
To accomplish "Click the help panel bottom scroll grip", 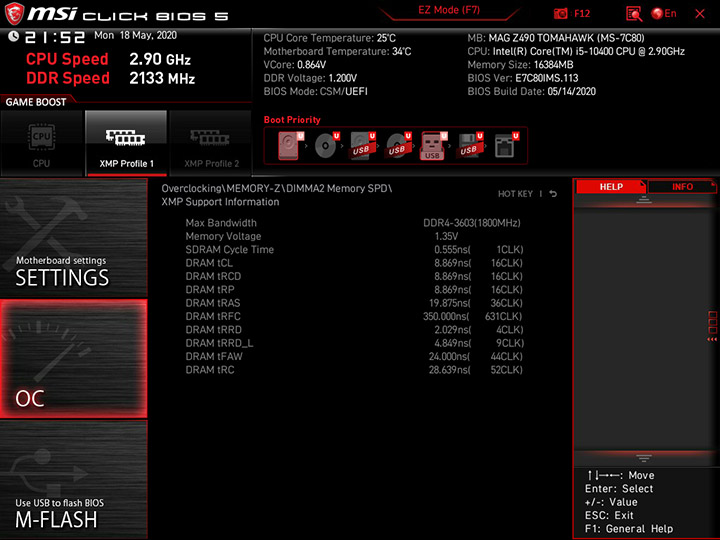I will tap(644, 458).
